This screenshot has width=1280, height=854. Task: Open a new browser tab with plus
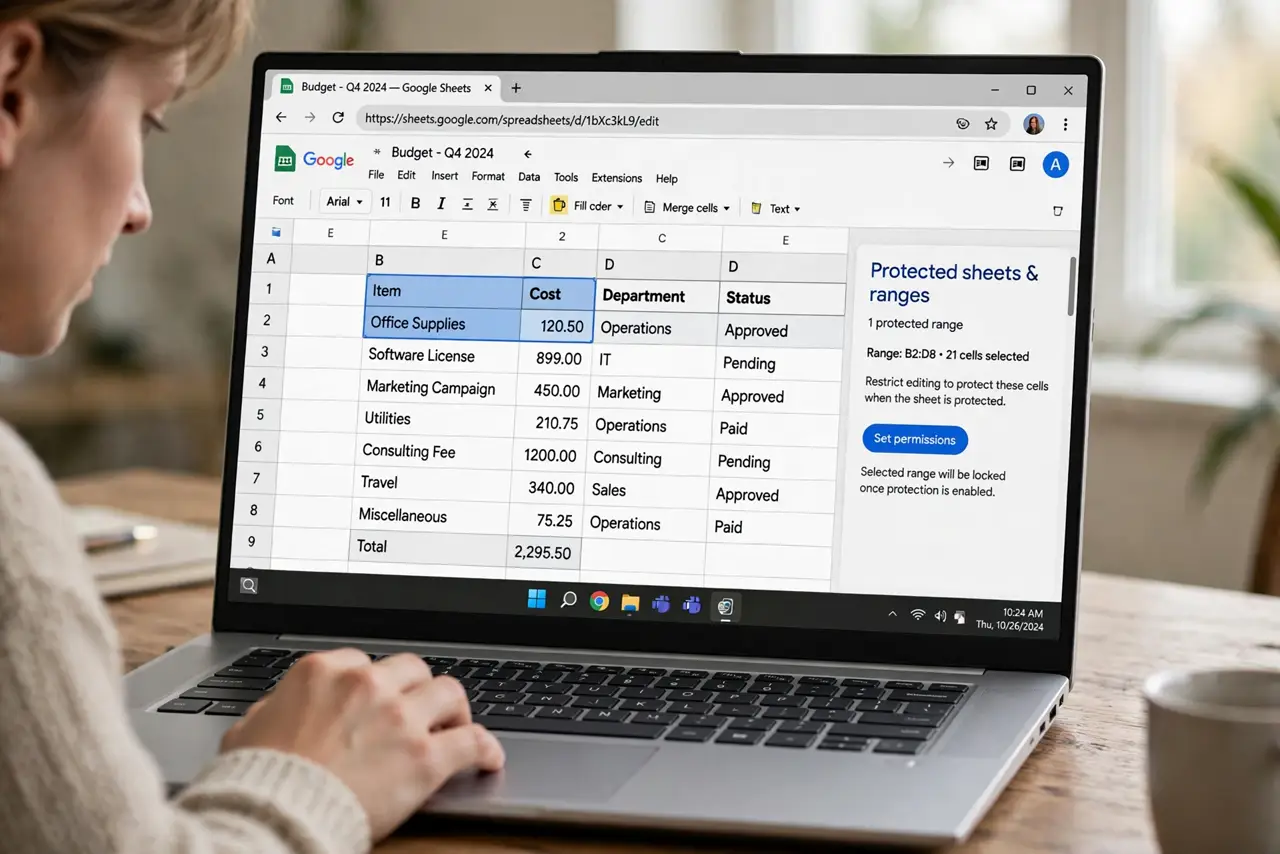516,88
